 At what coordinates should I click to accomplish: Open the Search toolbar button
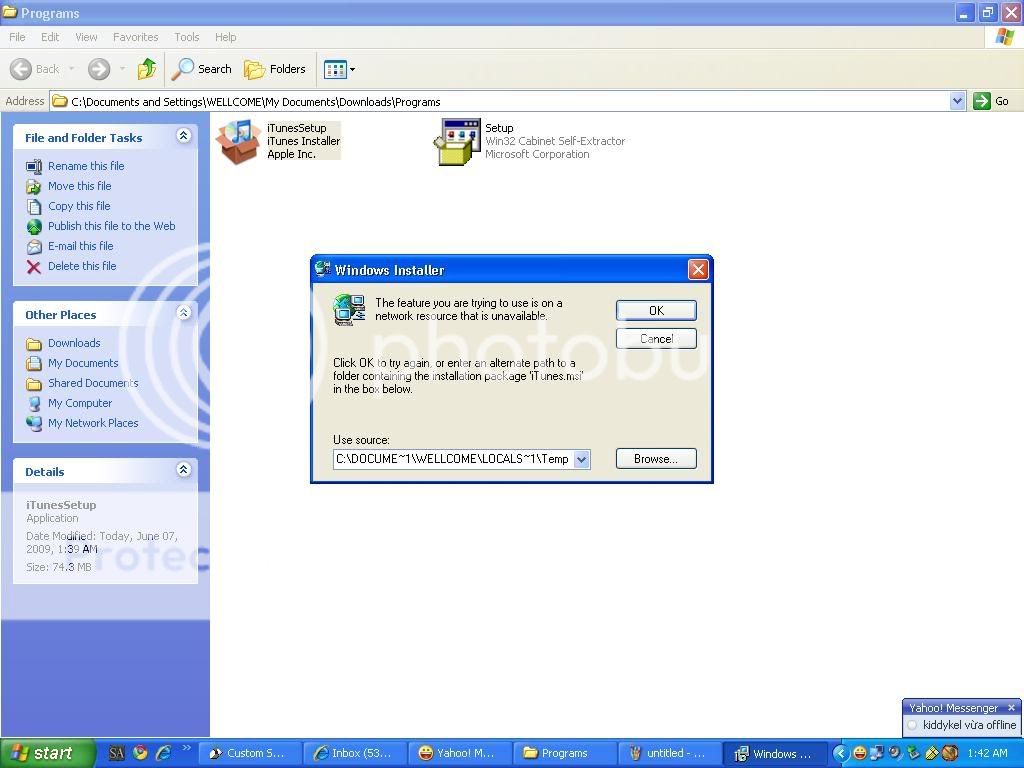202,69
